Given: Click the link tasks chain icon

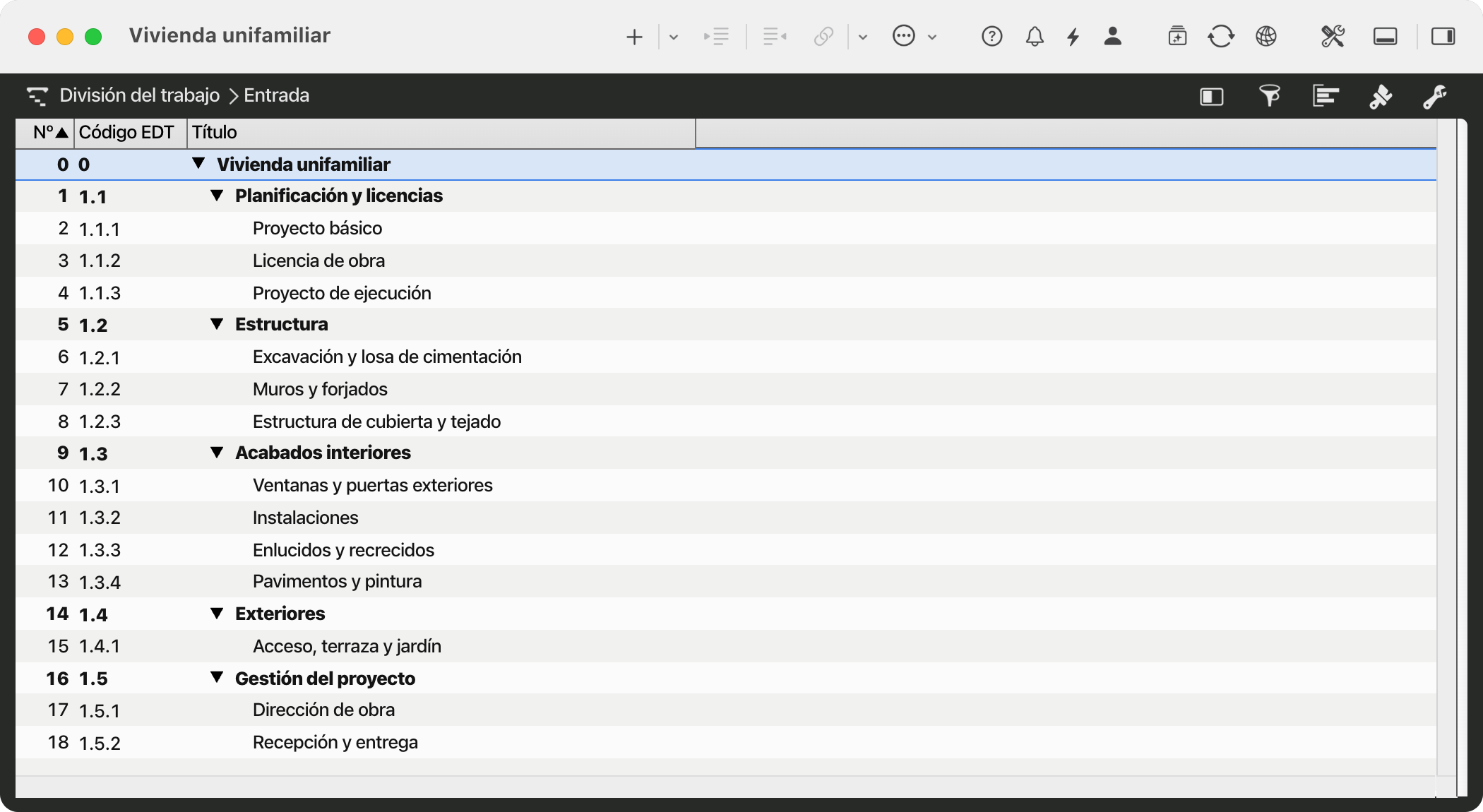Looking at the screenshot, I should coord(823,36).
